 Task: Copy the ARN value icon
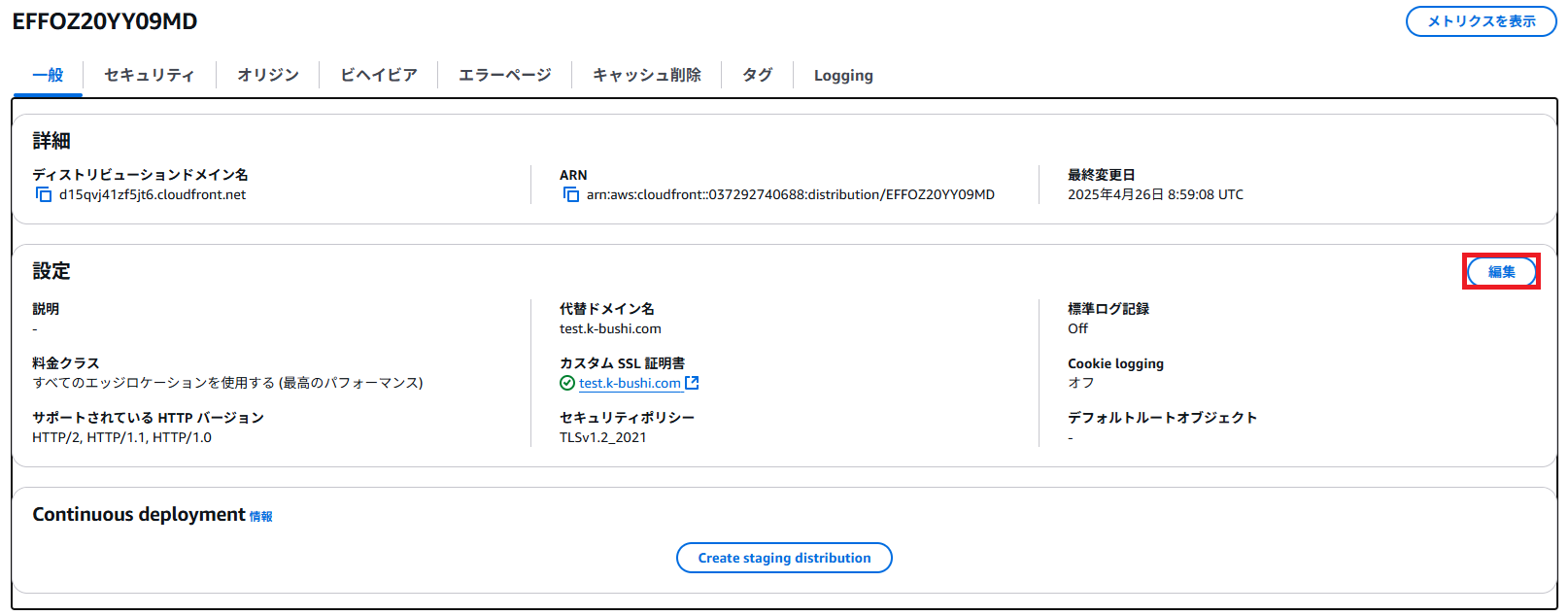click(x=571, y=194)
